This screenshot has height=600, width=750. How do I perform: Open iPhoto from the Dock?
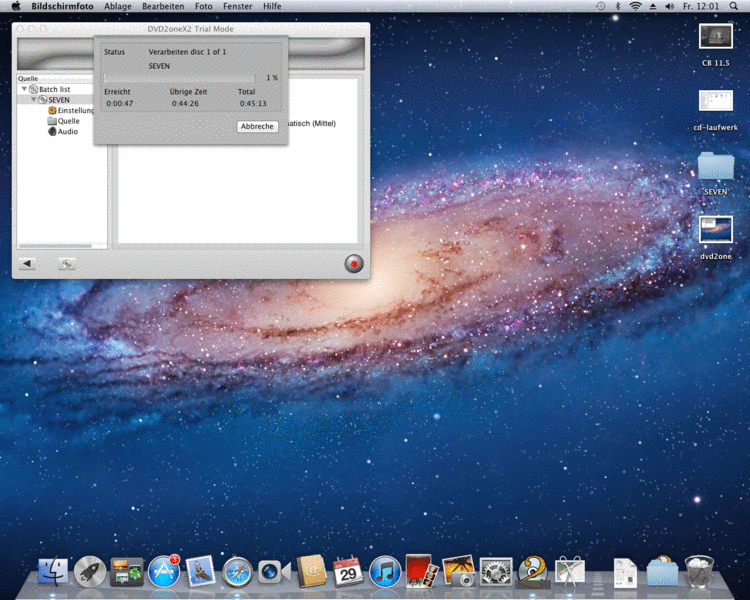point(458,570)
